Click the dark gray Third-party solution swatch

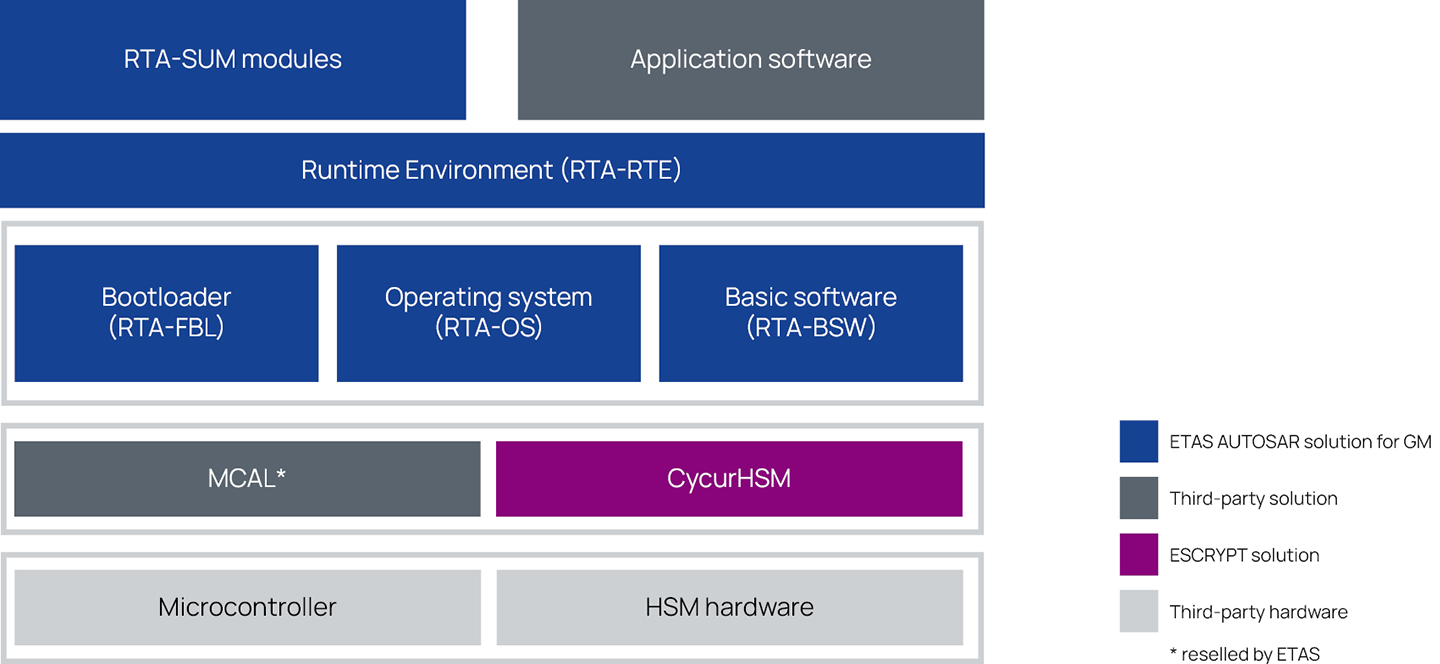click(x=1139, y=498)
